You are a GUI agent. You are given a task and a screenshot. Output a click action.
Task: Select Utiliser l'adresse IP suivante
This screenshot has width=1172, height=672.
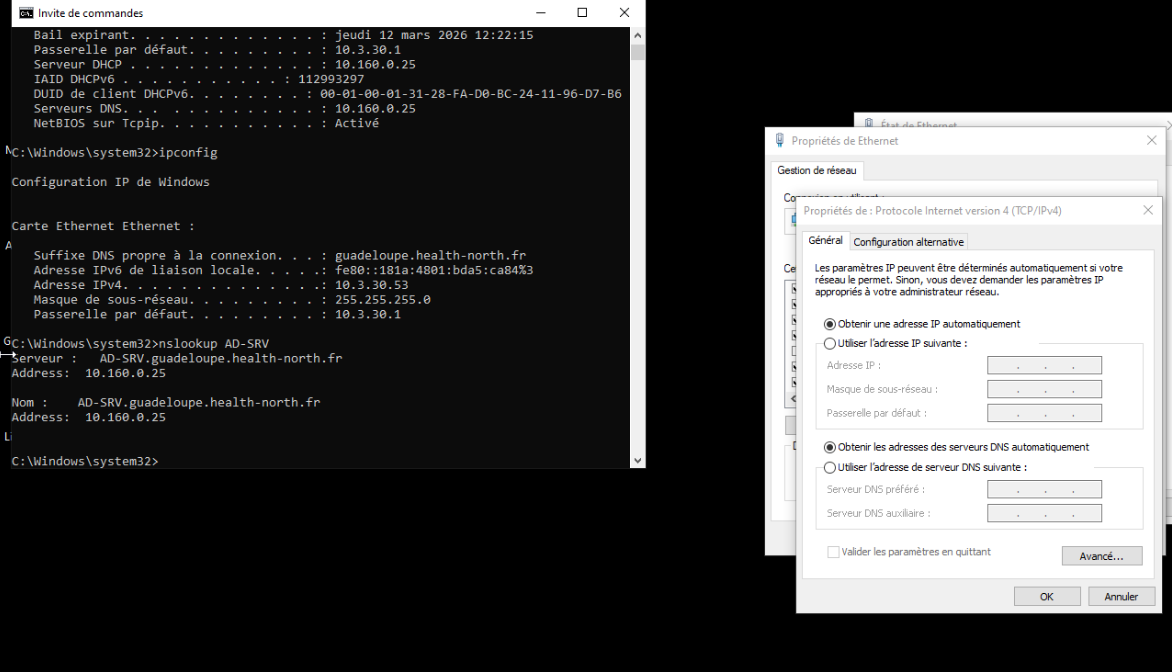[830, 343]
